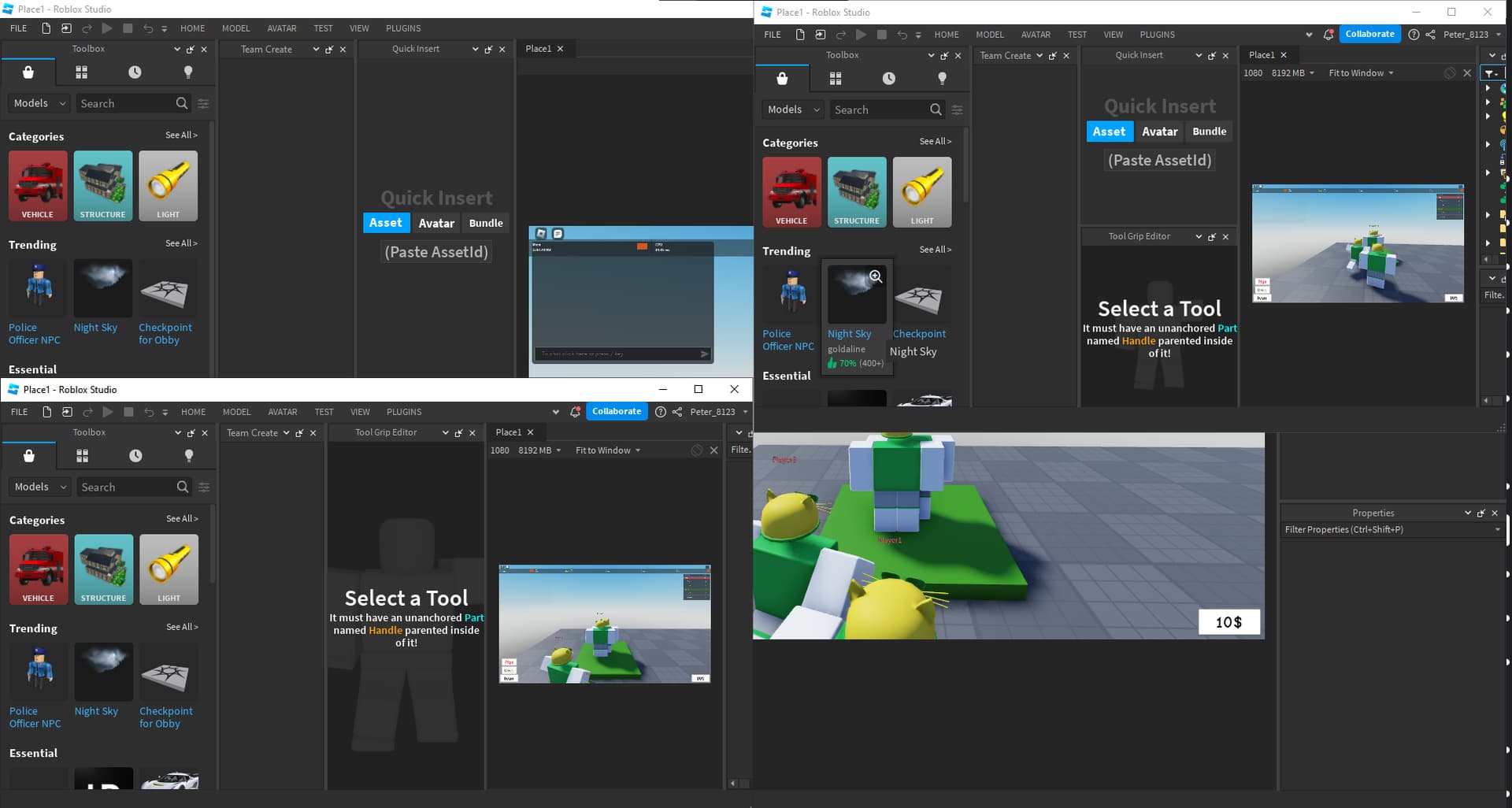
Task: Click notification bell in bottom-left window
Action: coord(575,412)
